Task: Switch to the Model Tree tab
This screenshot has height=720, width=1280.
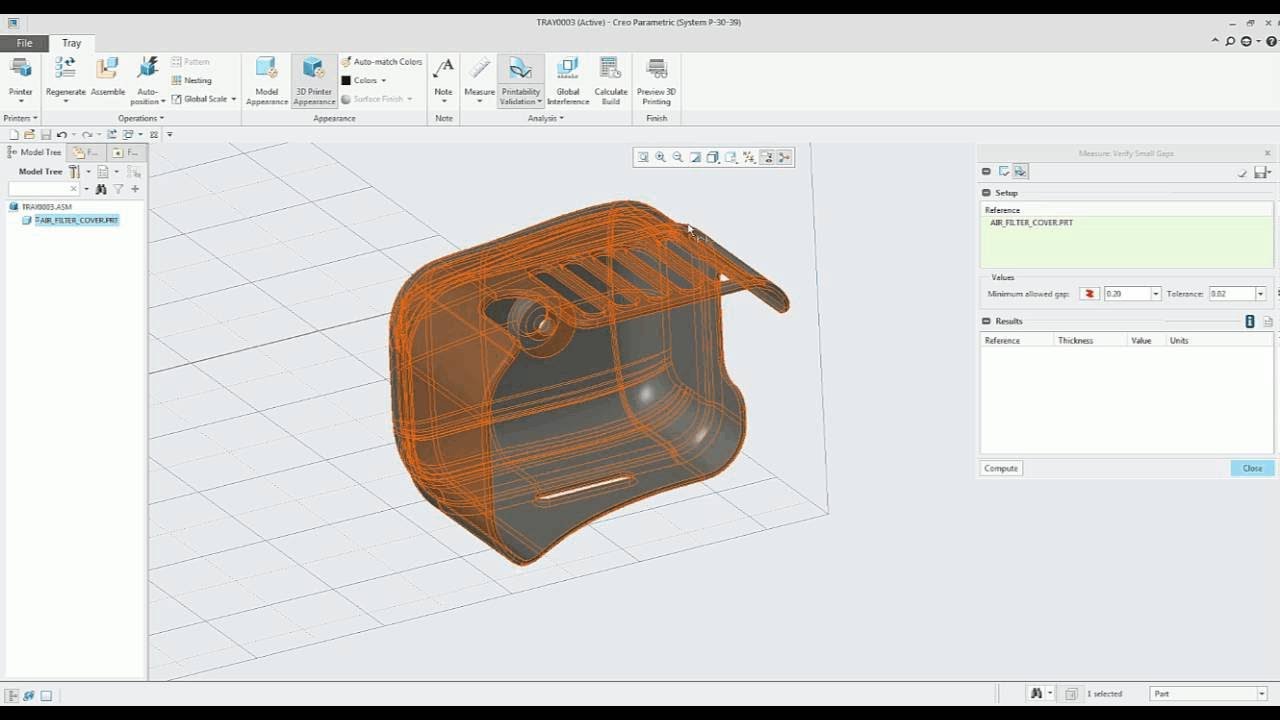Action: tap(35, 152)
